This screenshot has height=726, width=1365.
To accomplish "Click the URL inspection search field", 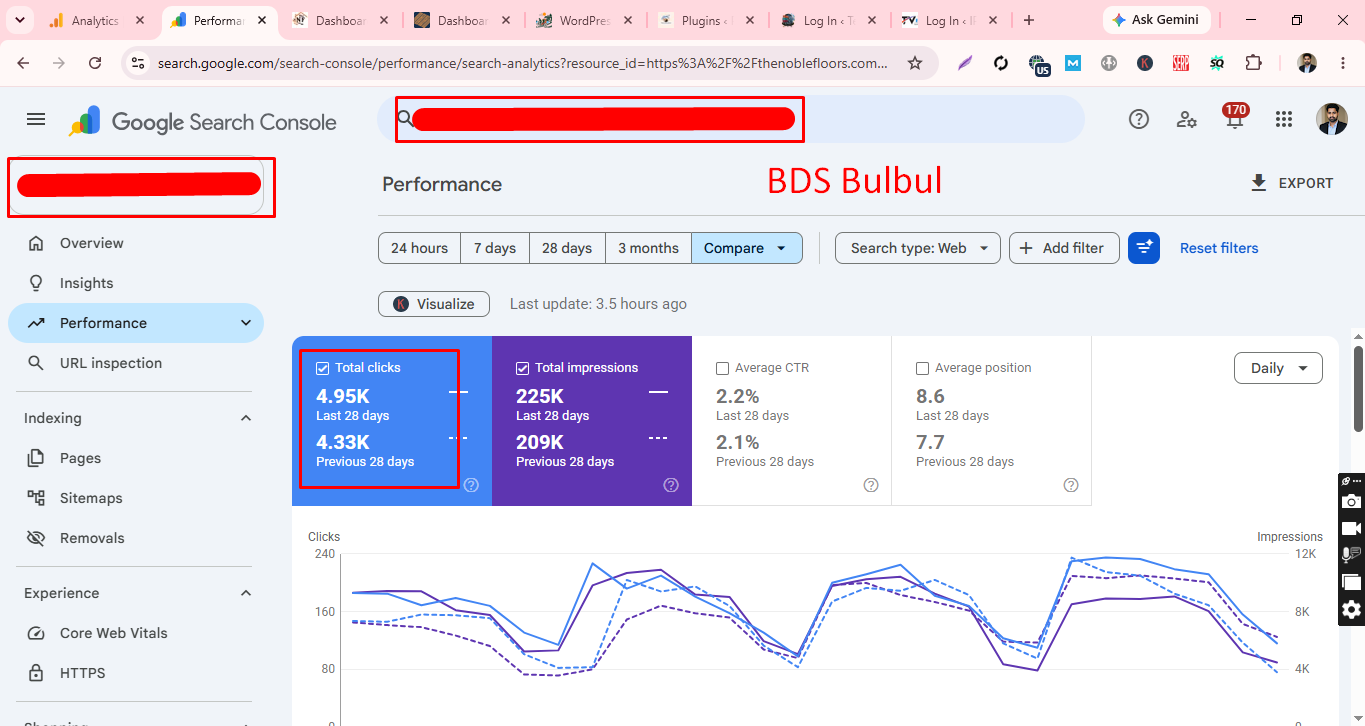I will [x=731, y=119].
